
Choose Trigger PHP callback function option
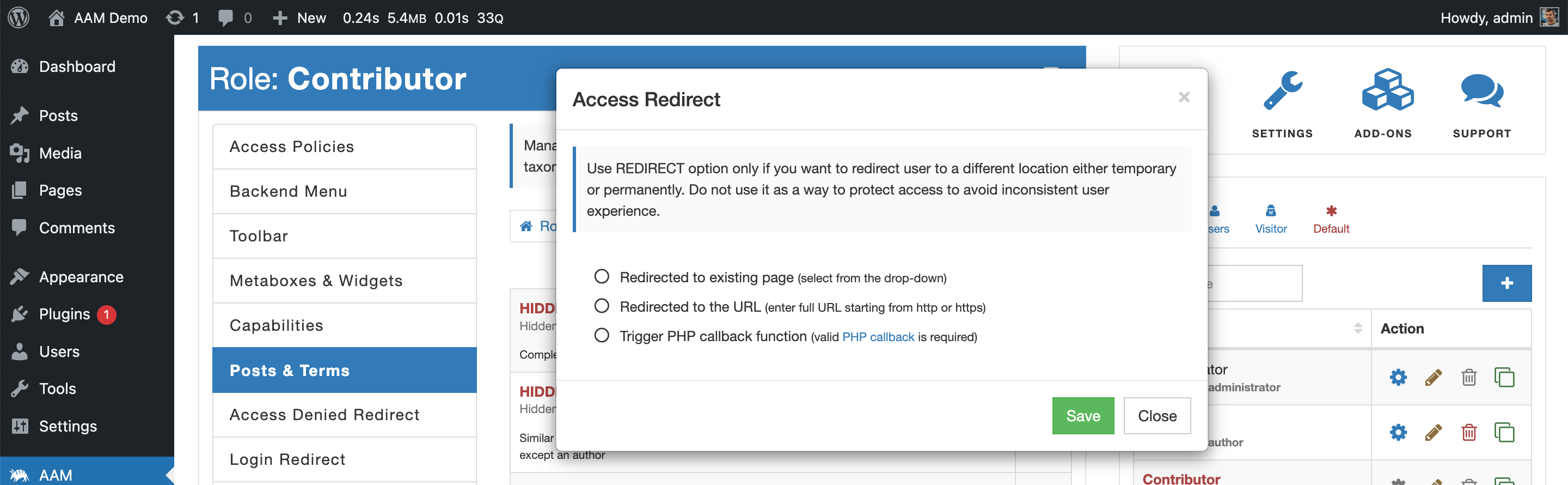602,335
